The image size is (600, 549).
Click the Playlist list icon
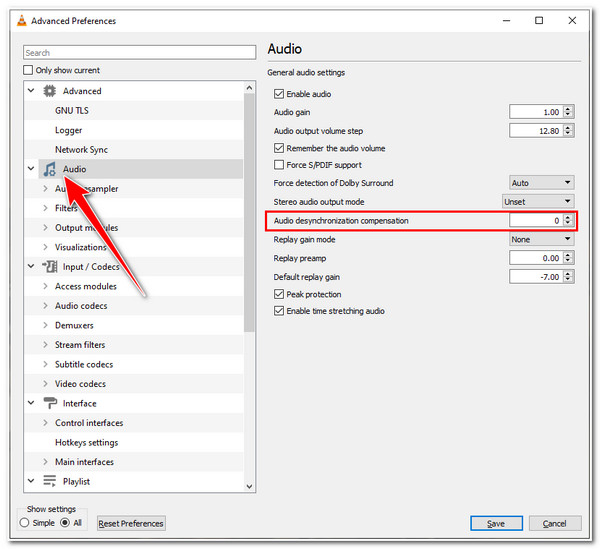click(x=50, y=481)
